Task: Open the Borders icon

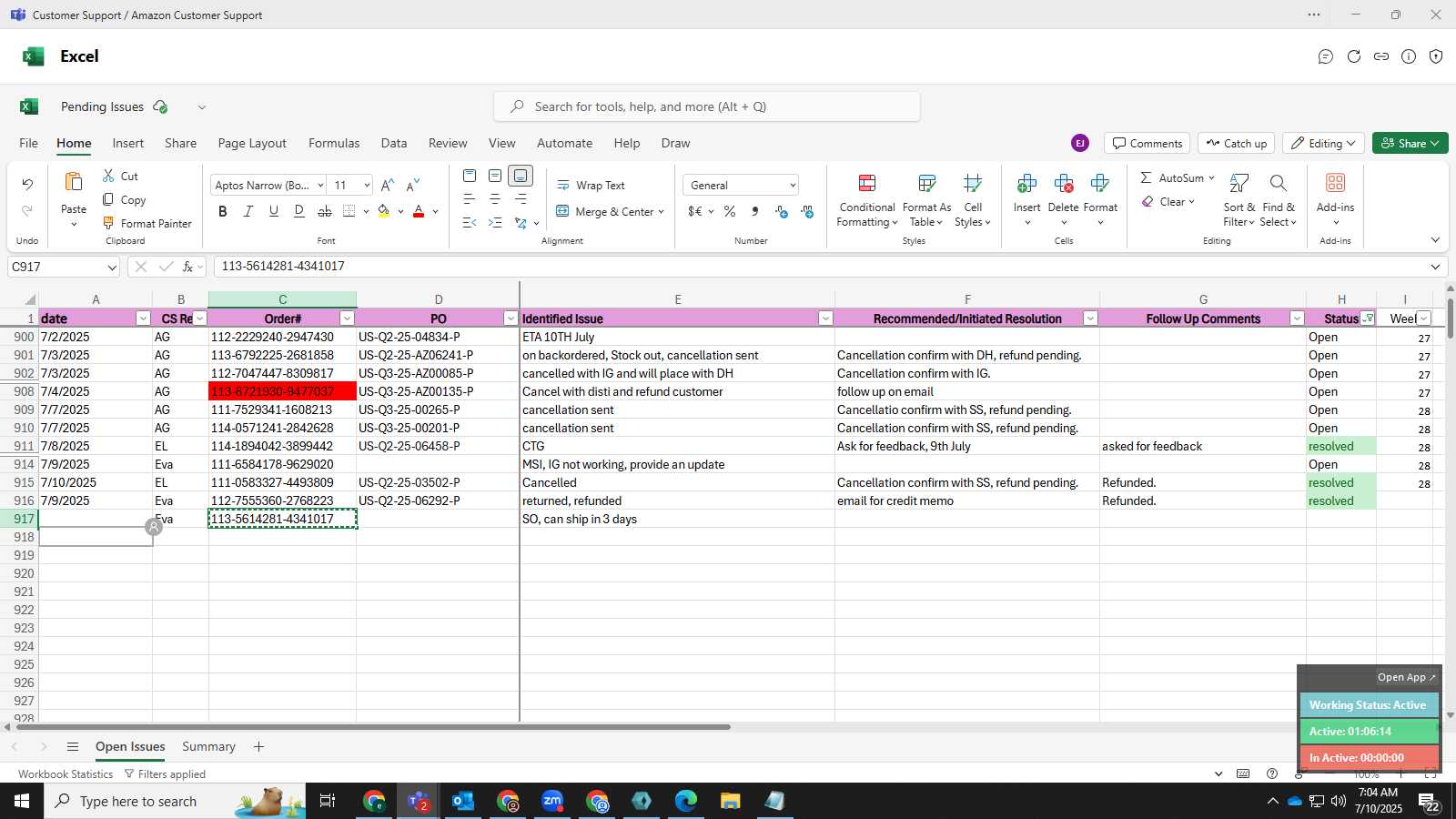Action: pyautogui.click(x=349, y=211)
